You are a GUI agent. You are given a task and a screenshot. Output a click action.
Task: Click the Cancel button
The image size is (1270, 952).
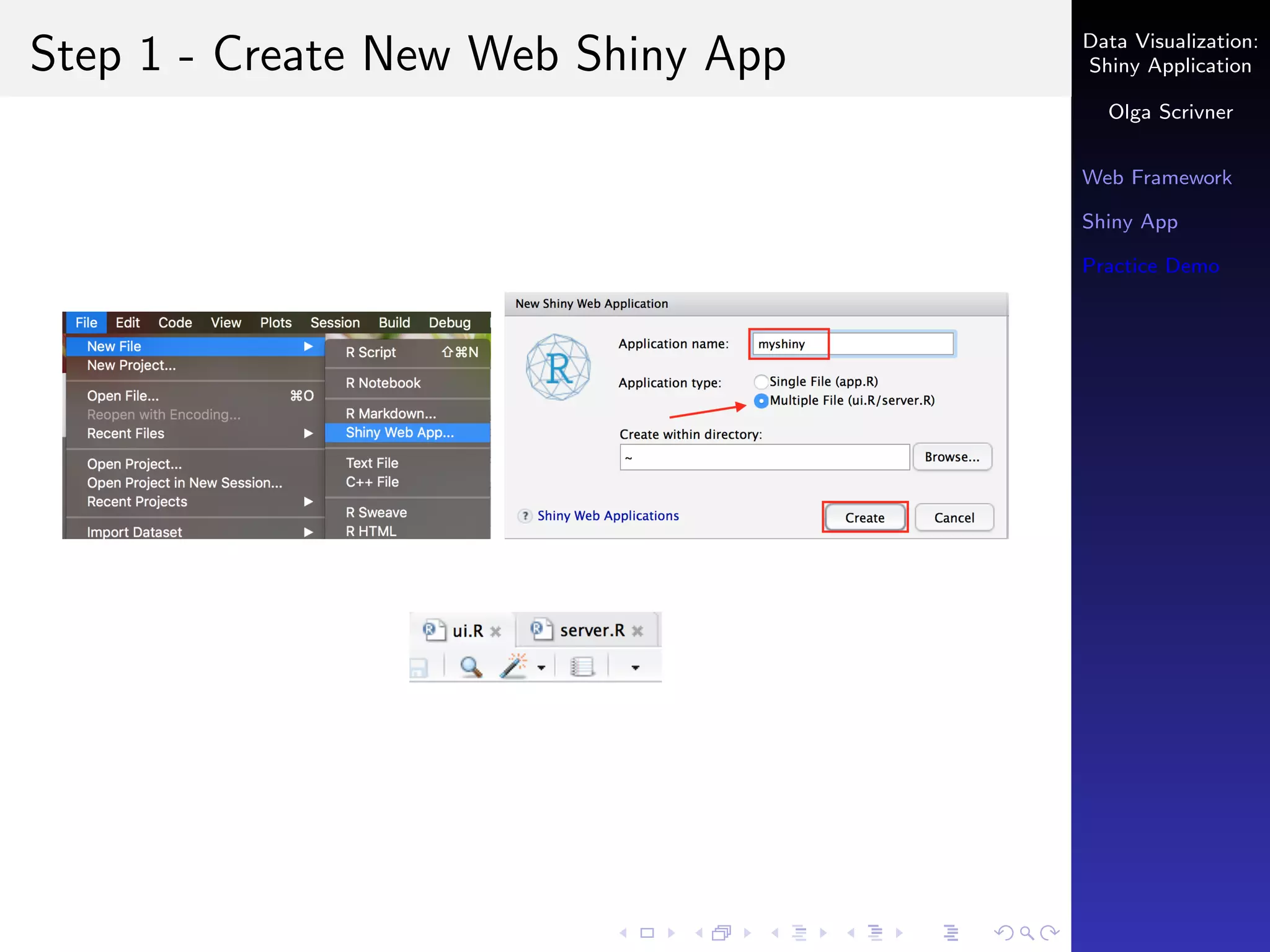(x=954, y=518)
